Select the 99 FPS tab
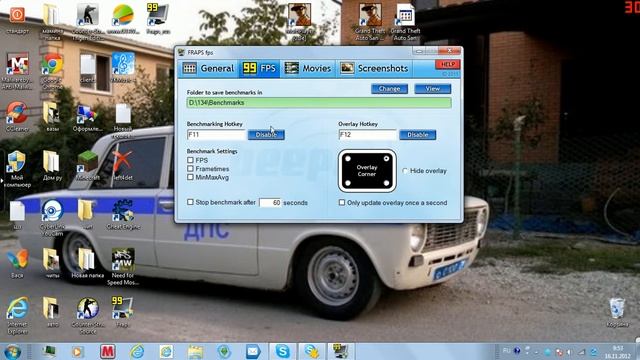 point(259,69)
